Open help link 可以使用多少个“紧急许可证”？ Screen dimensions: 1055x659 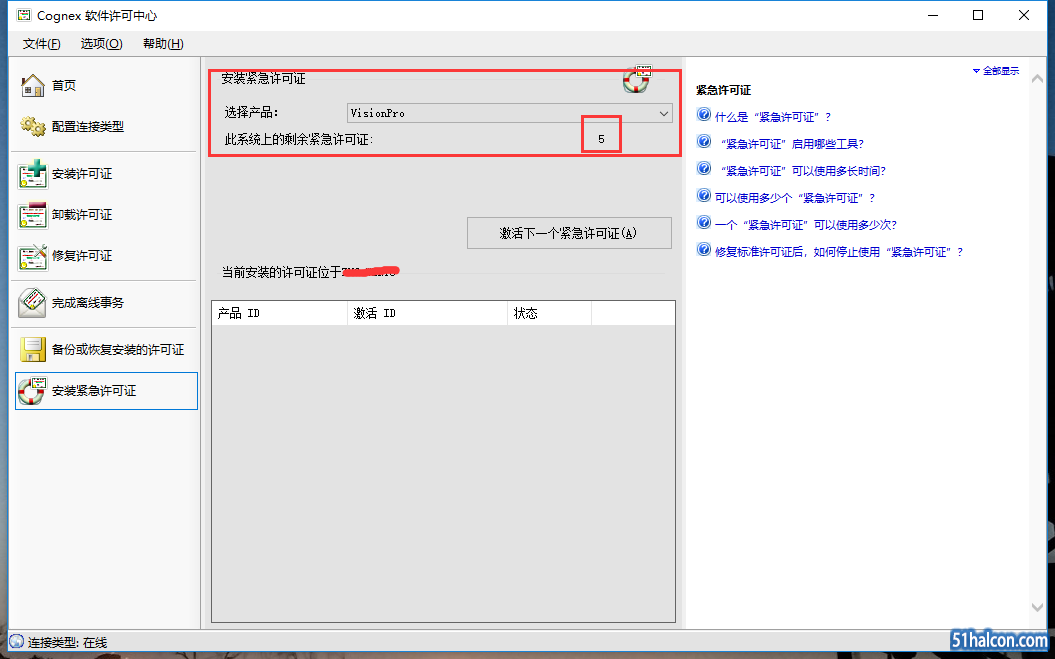[795, 198]
